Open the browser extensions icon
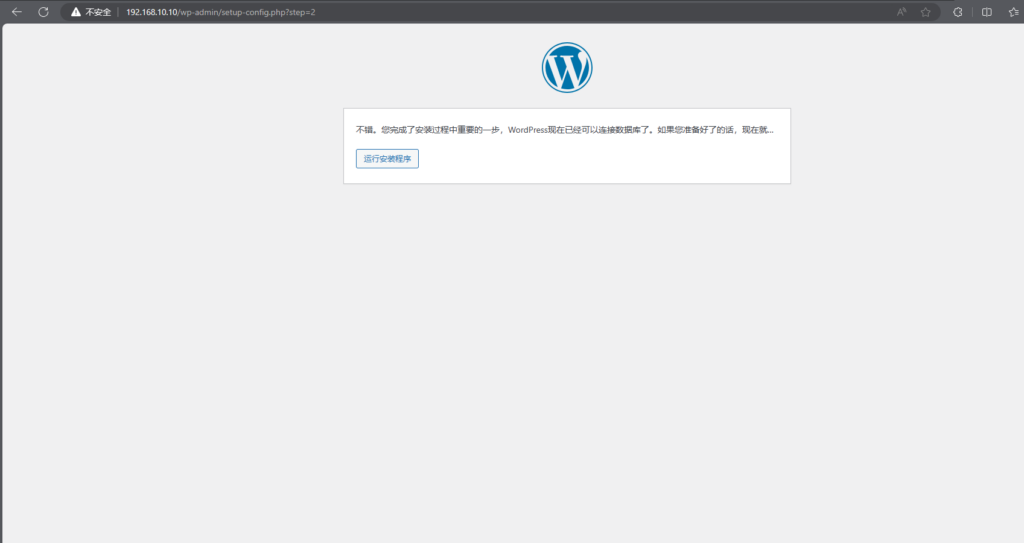Screen dimensions: 1024x543 [957, 12]
